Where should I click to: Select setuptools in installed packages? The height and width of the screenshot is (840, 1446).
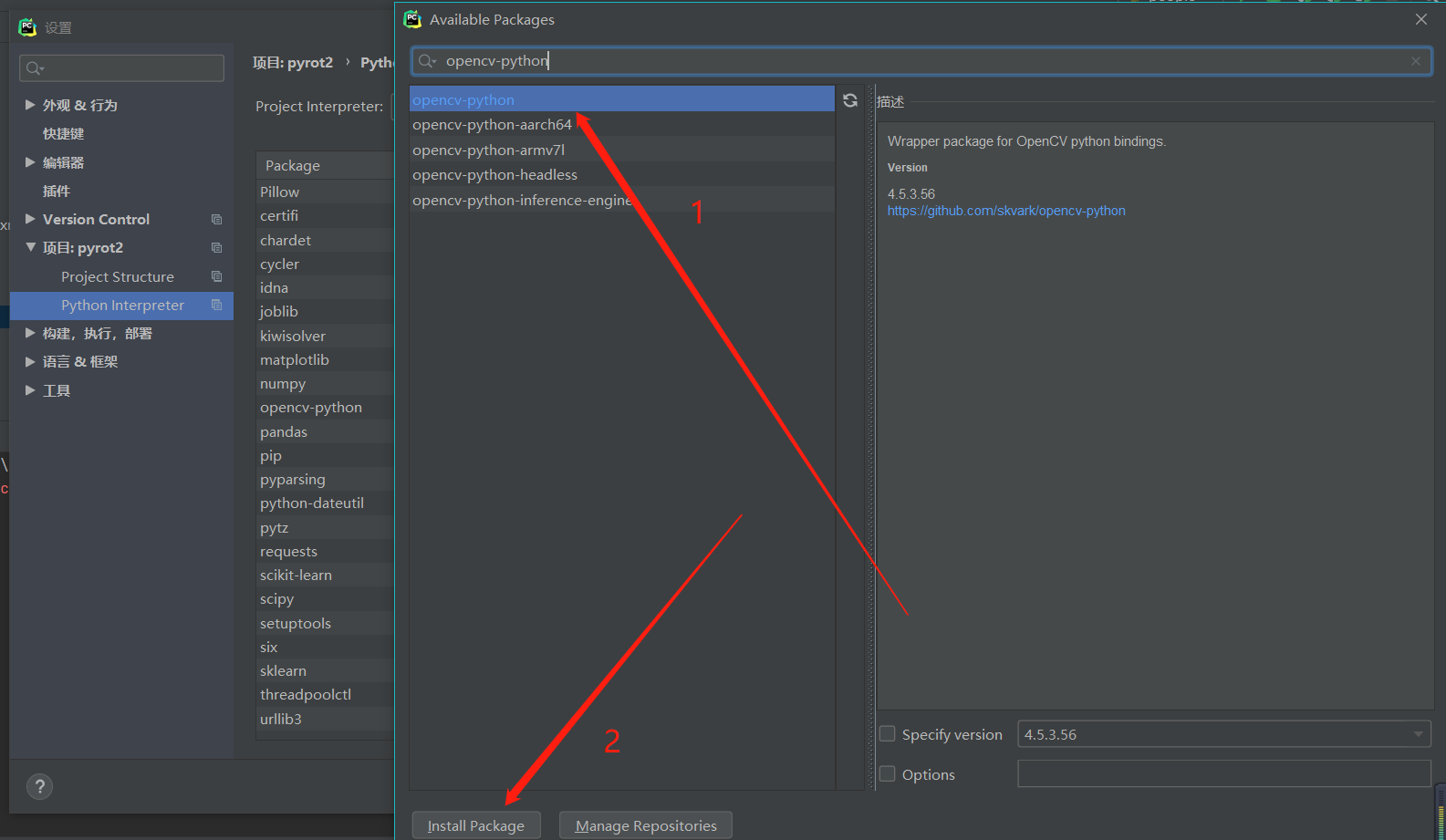[x=325, y=623]
